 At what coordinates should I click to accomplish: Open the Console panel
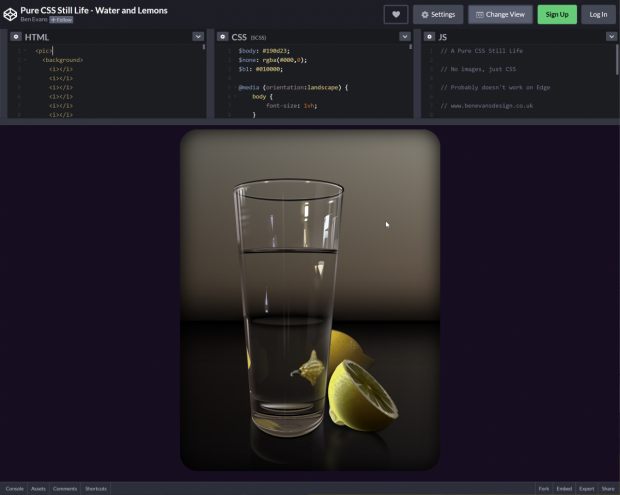click(x=14, y=488)
